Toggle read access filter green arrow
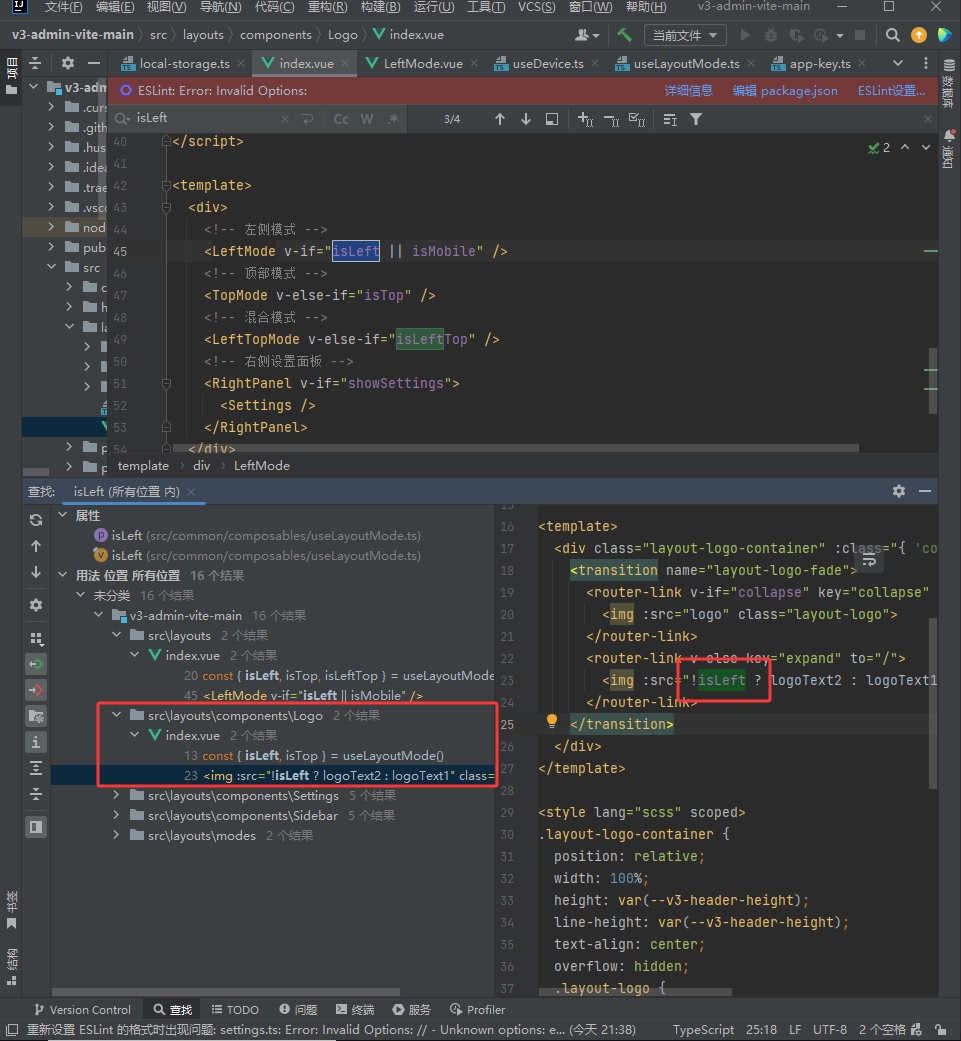The width and height of the screenshot is (961, 1041). point(36,663)
